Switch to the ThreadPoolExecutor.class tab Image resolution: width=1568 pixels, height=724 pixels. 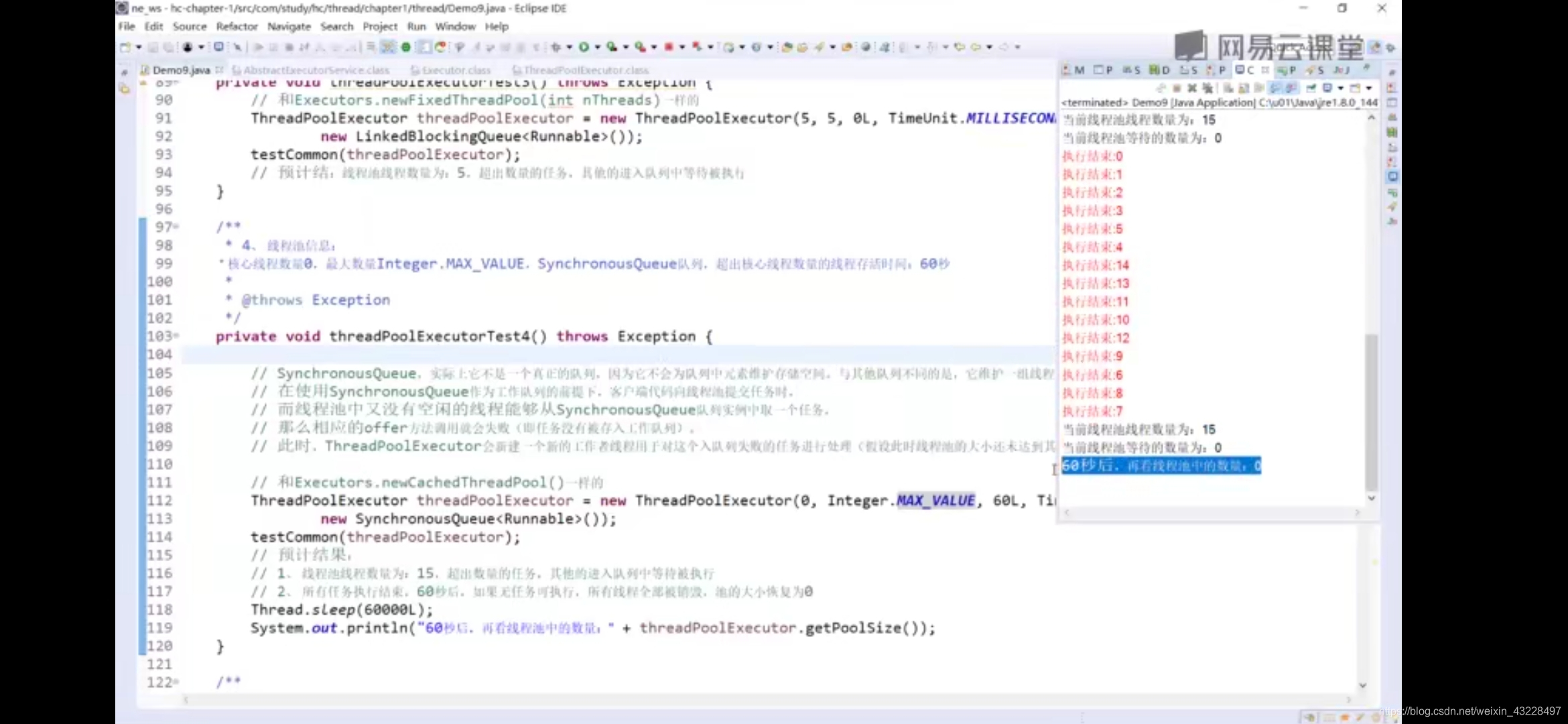tap(580, 70)
